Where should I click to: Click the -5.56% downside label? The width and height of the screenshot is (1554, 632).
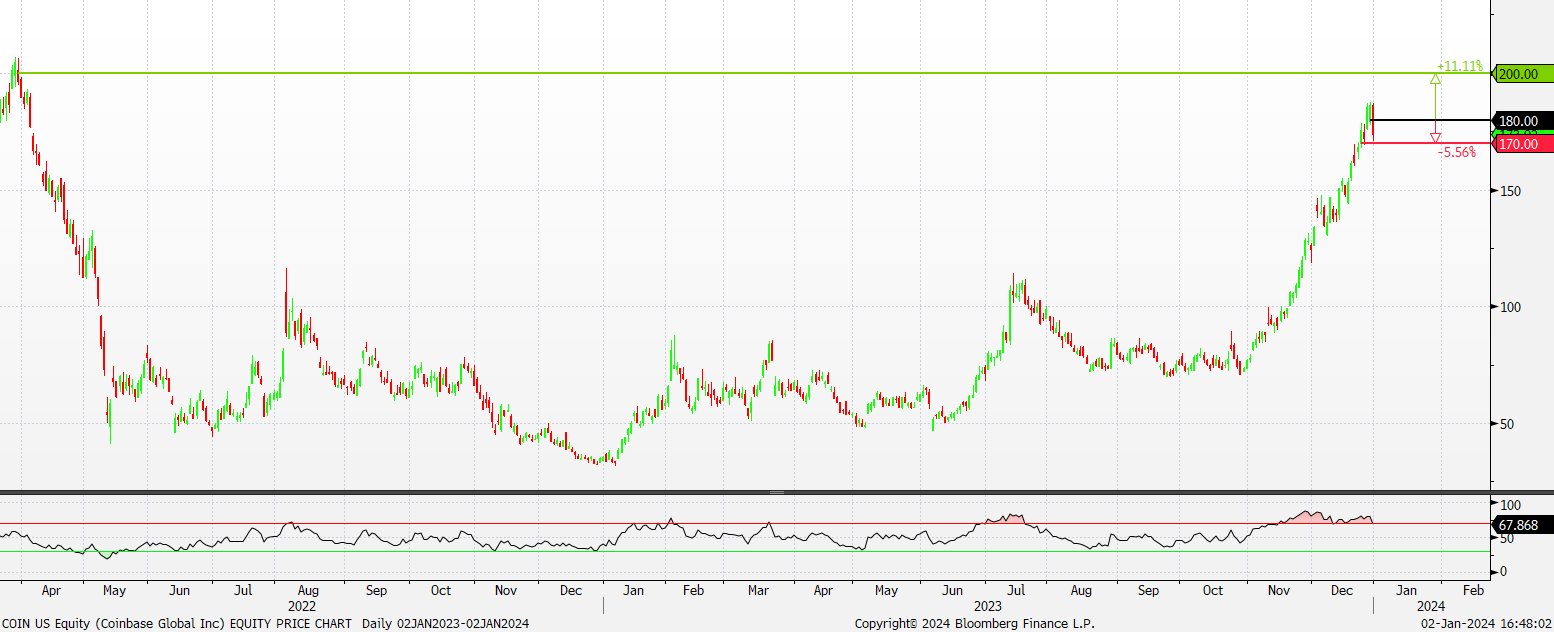[1456, 153]
